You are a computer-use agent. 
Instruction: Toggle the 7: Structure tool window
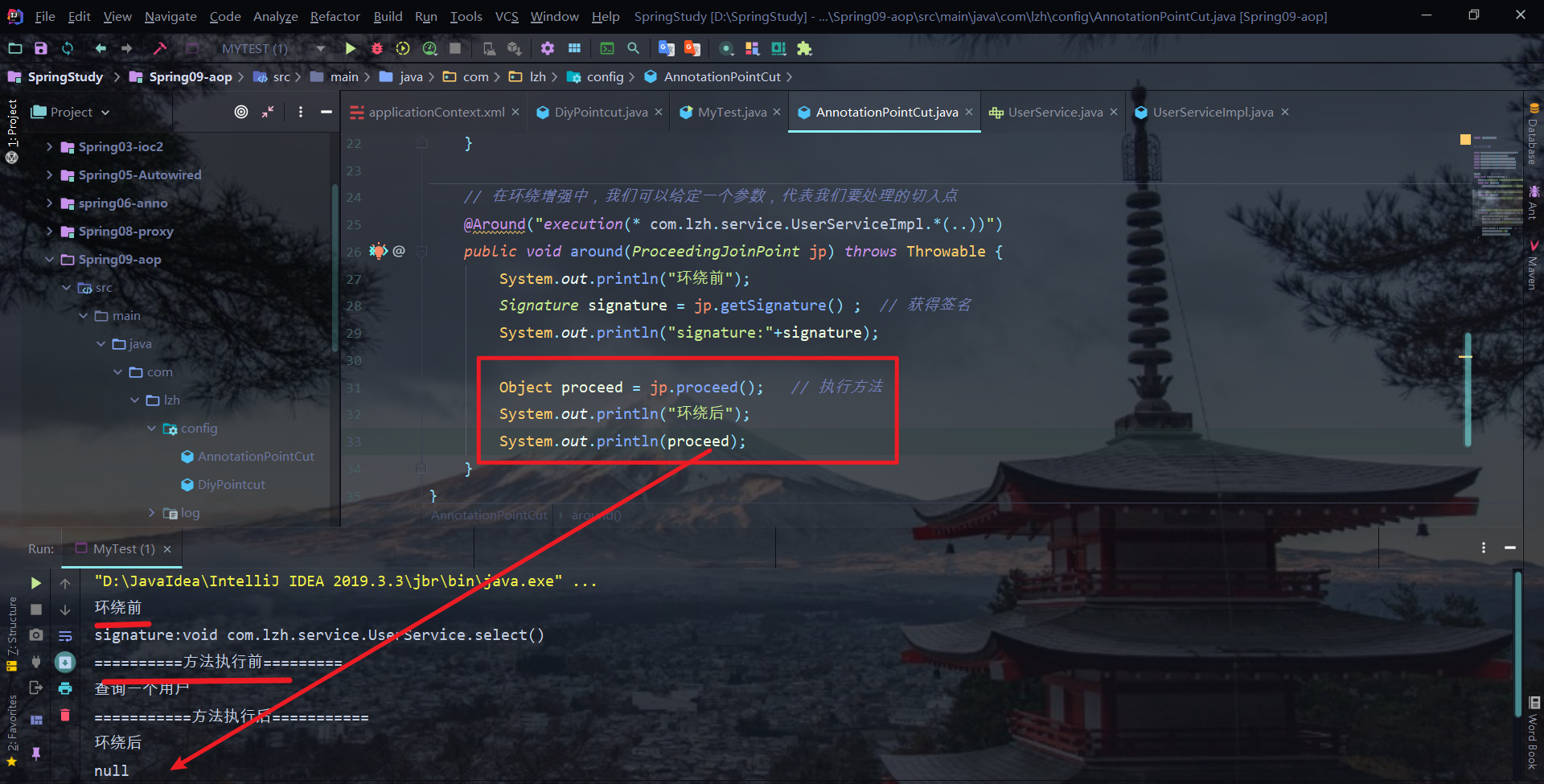click(x=12, y=634)
